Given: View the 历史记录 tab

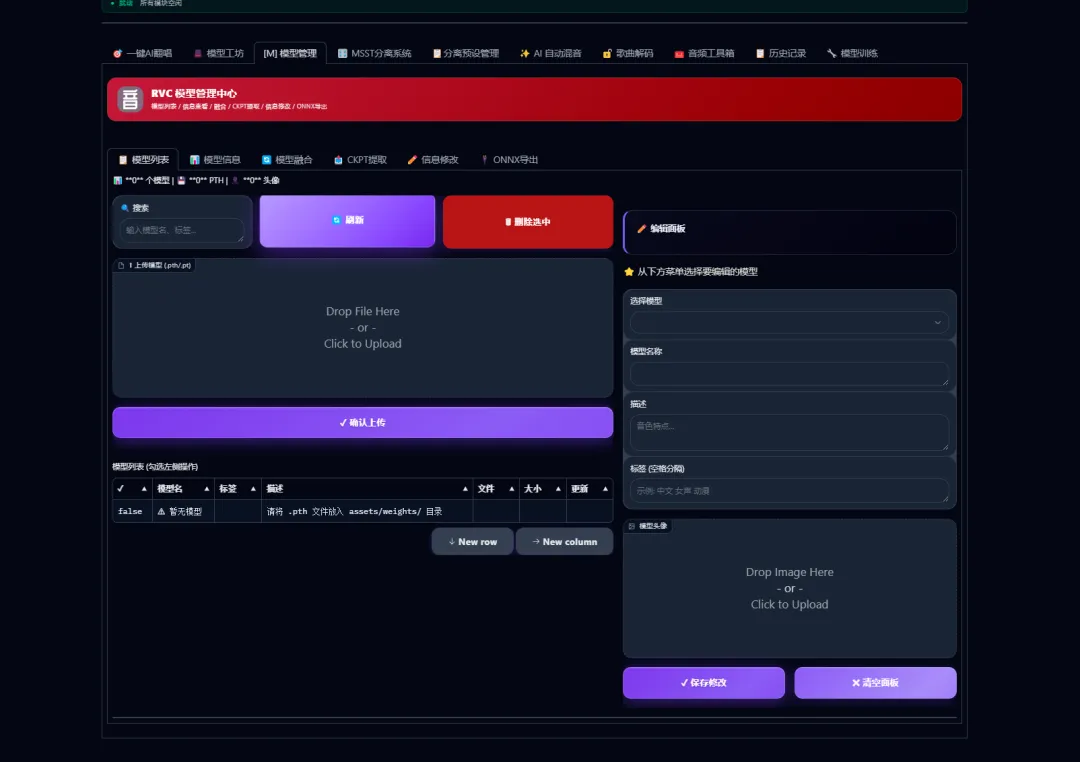Looking at the screenshot, I should (x=781, y=53).
